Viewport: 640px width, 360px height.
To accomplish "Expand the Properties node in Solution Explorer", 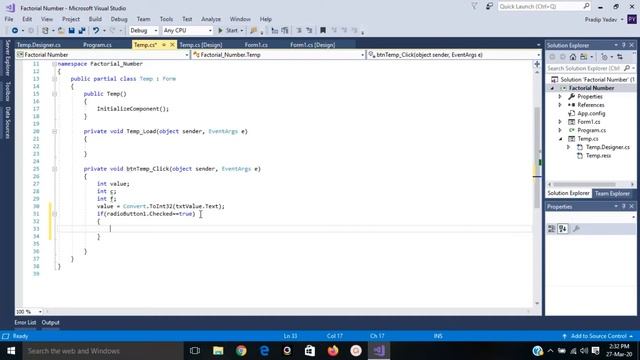I will pos(560,97).
